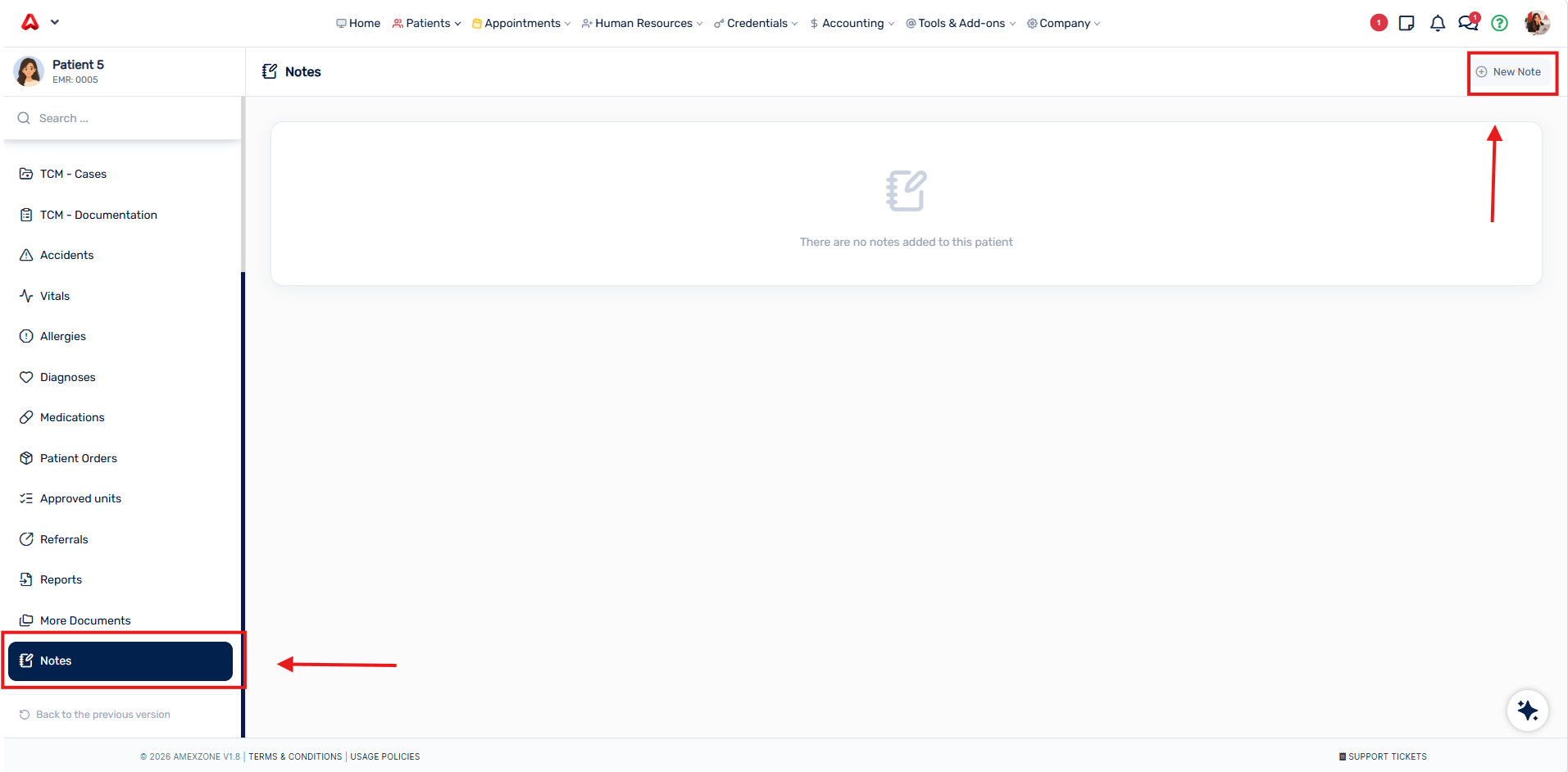Expand the Patients dropdown menu

point(426,23)
